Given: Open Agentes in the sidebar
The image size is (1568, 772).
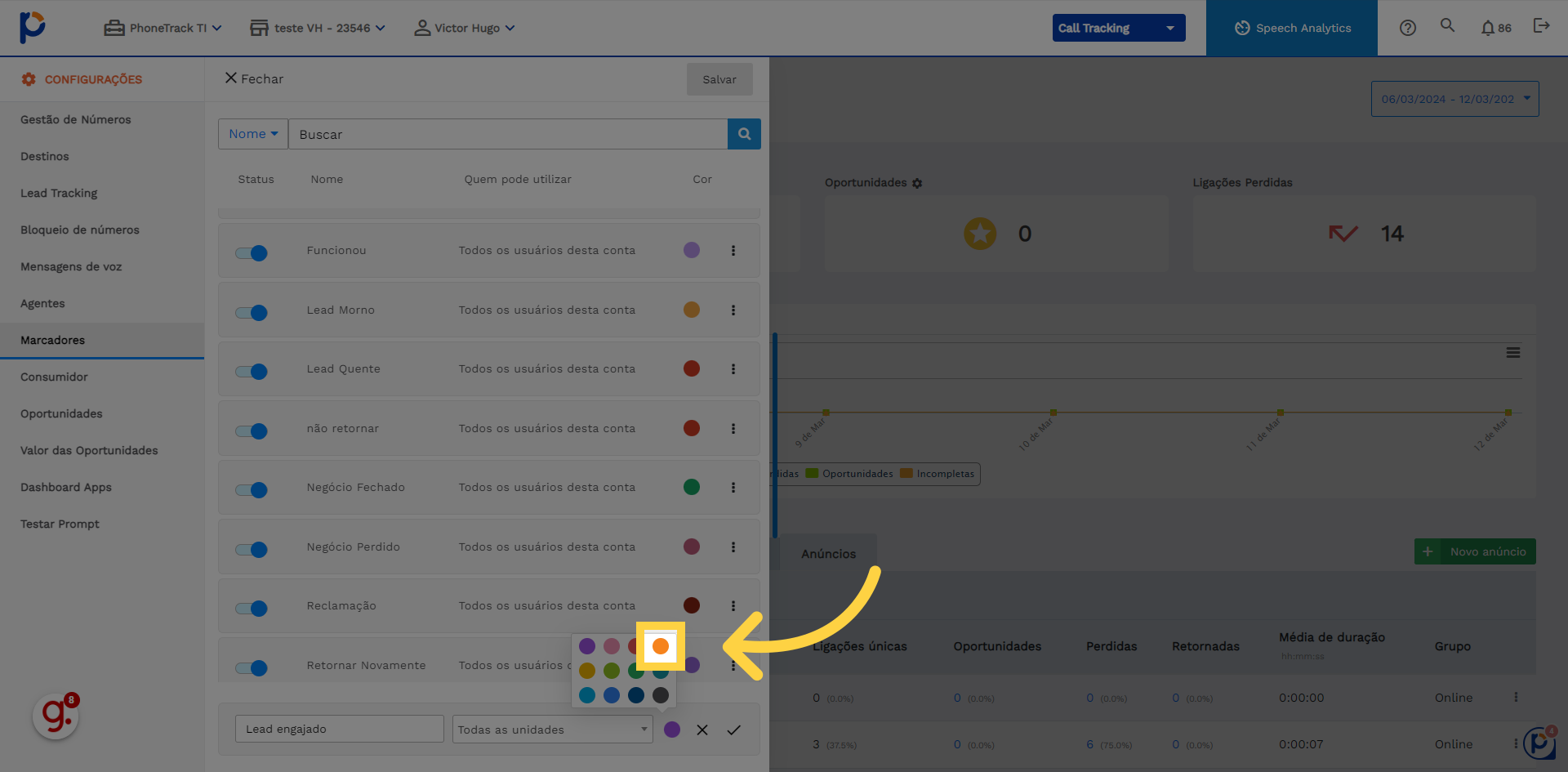Looking at the screenshot, I should (x=42, y=303).
